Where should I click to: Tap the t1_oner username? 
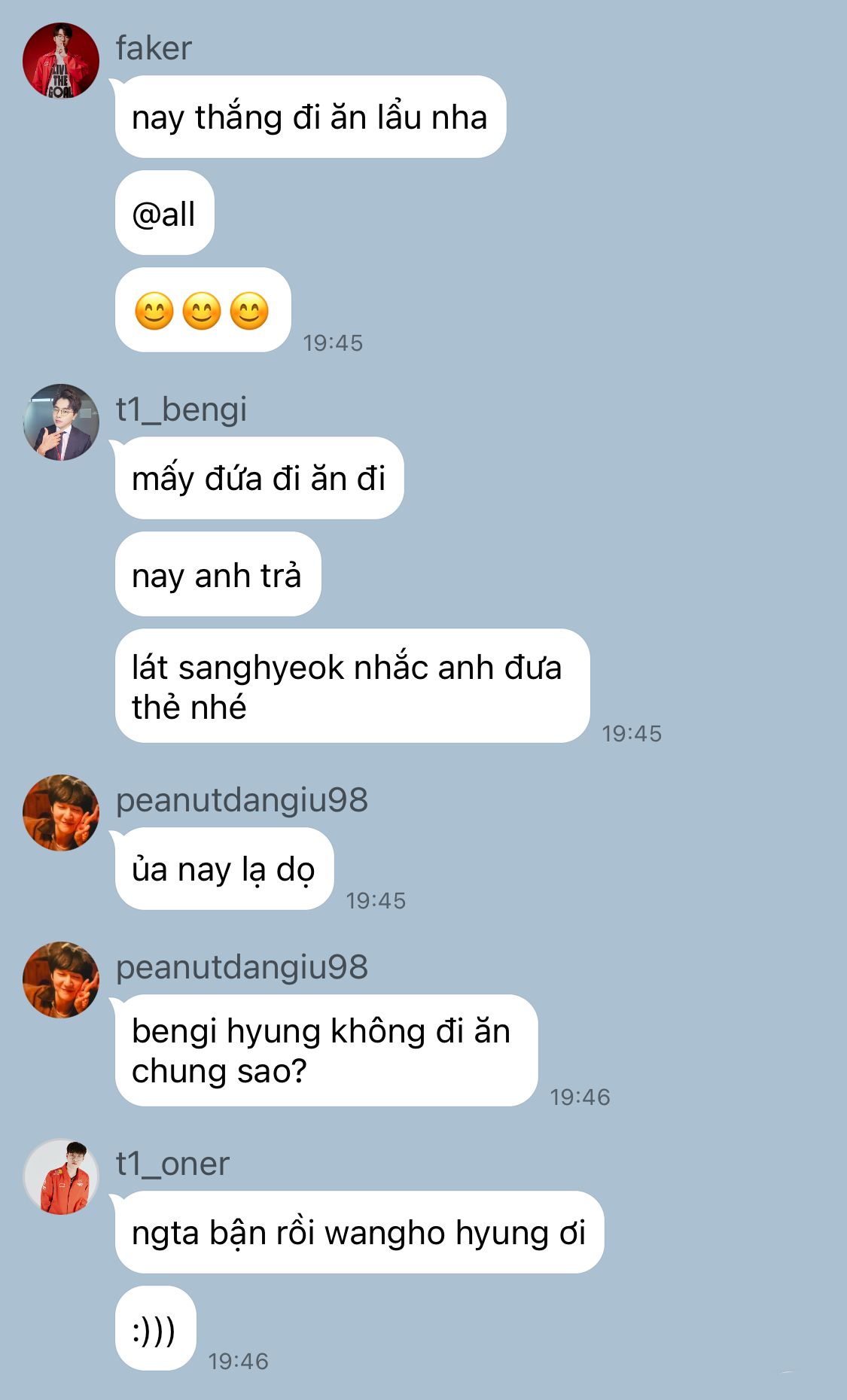(x=172, y=1164)
